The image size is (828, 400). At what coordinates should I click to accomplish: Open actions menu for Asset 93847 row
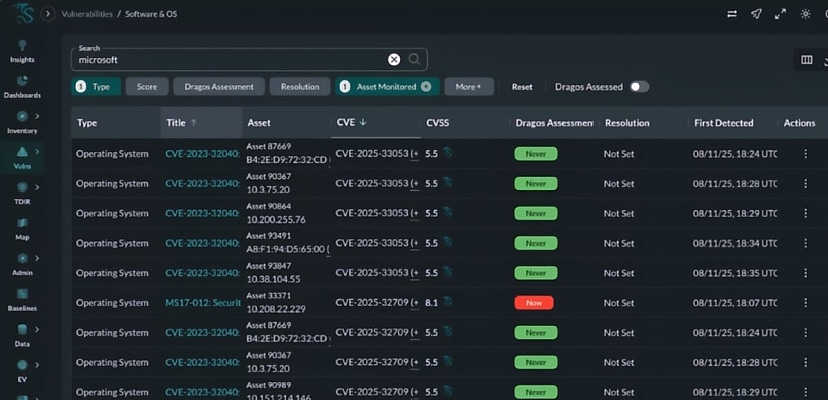(805, 273)
